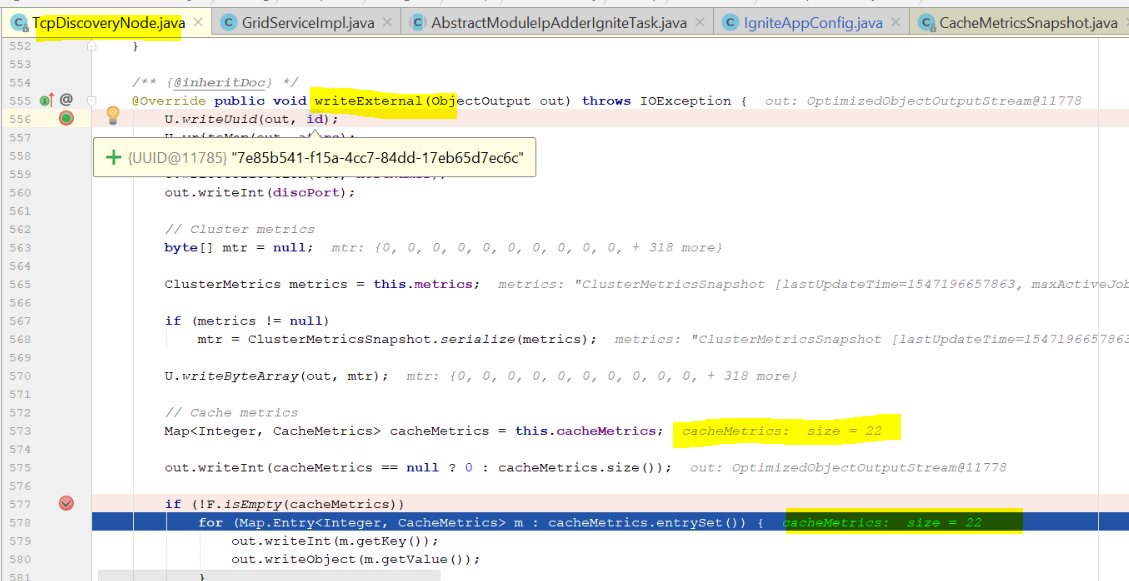
Task: Close the GridServiceImpl.java tab
Action: point(387,23)
